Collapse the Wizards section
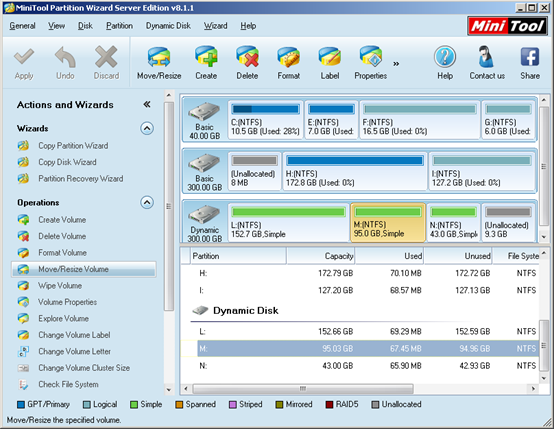Image resolution: width=554 pixels, height=429 pixels. [x=147, y=128]
